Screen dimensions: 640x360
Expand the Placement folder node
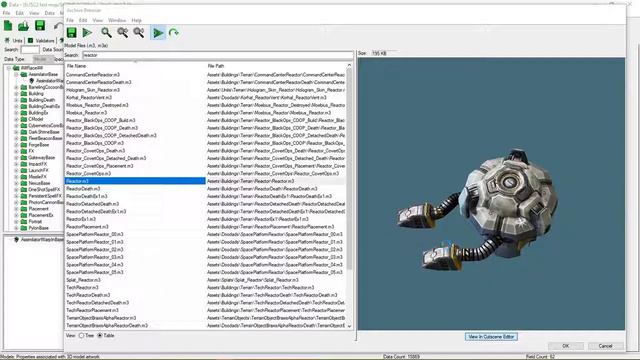coord(16,209)
